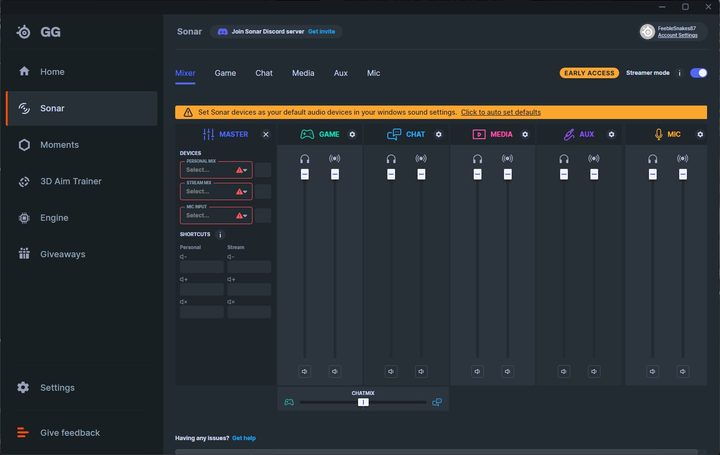Click the Game personal volume slider handle

304,174
